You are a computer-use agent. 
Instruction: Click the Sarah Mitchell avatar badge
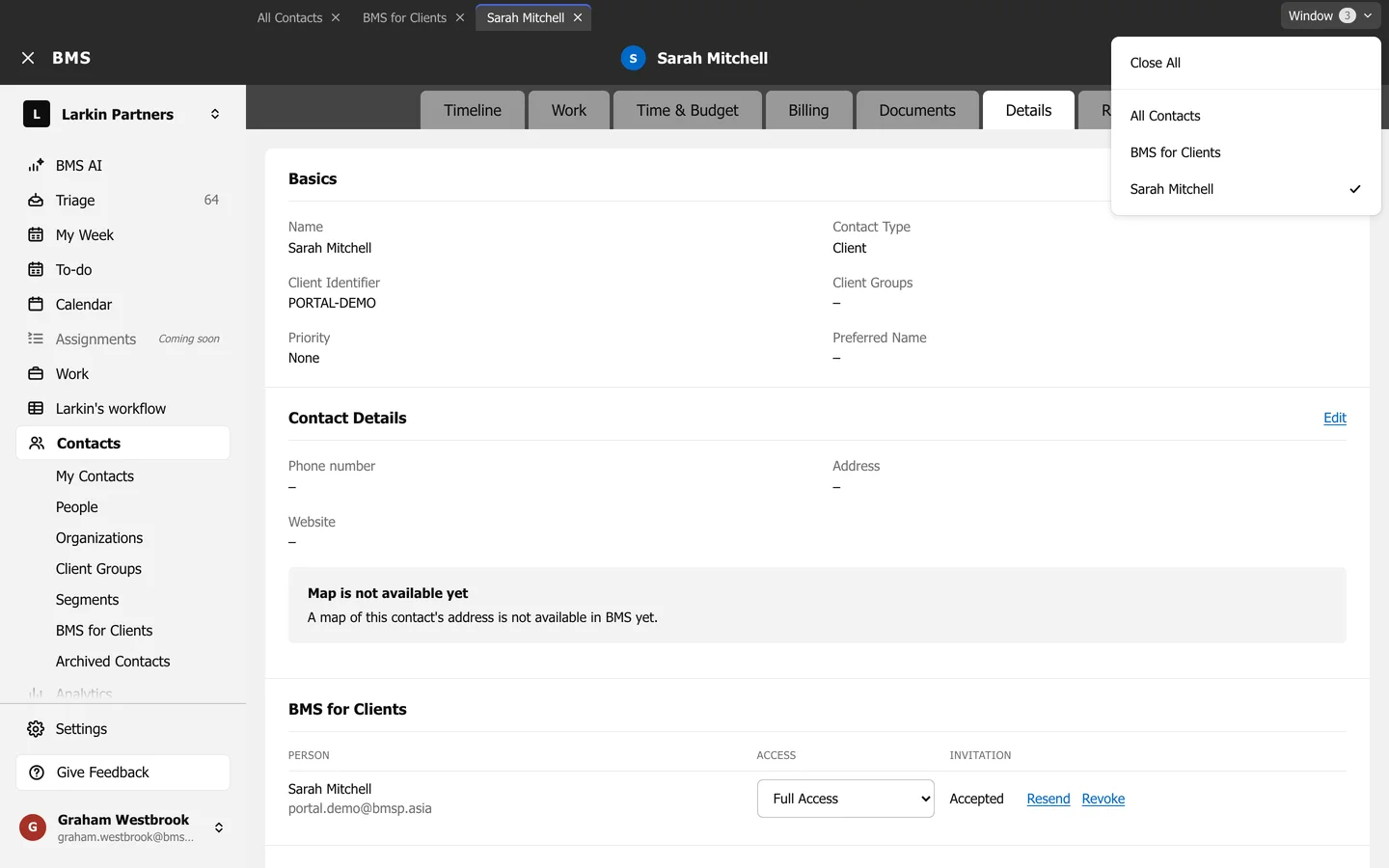633,58
